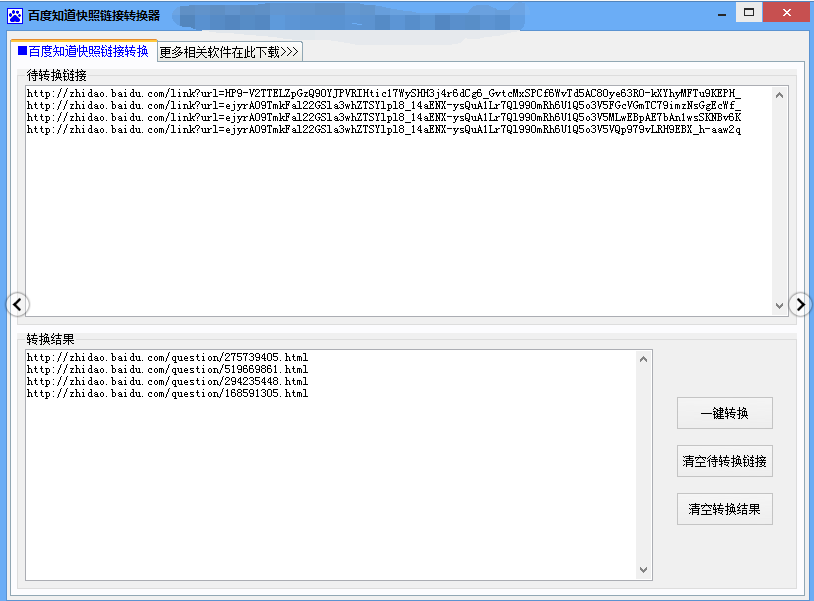
Task: Click down arrow of 转换结果 scrollbar
Action: [x=643, y=570]
